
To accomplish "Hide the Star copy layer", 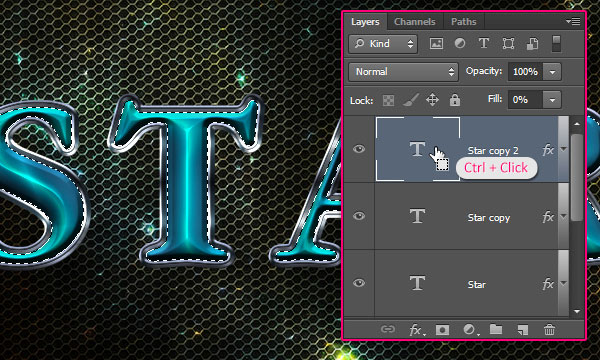I will 359,216.
